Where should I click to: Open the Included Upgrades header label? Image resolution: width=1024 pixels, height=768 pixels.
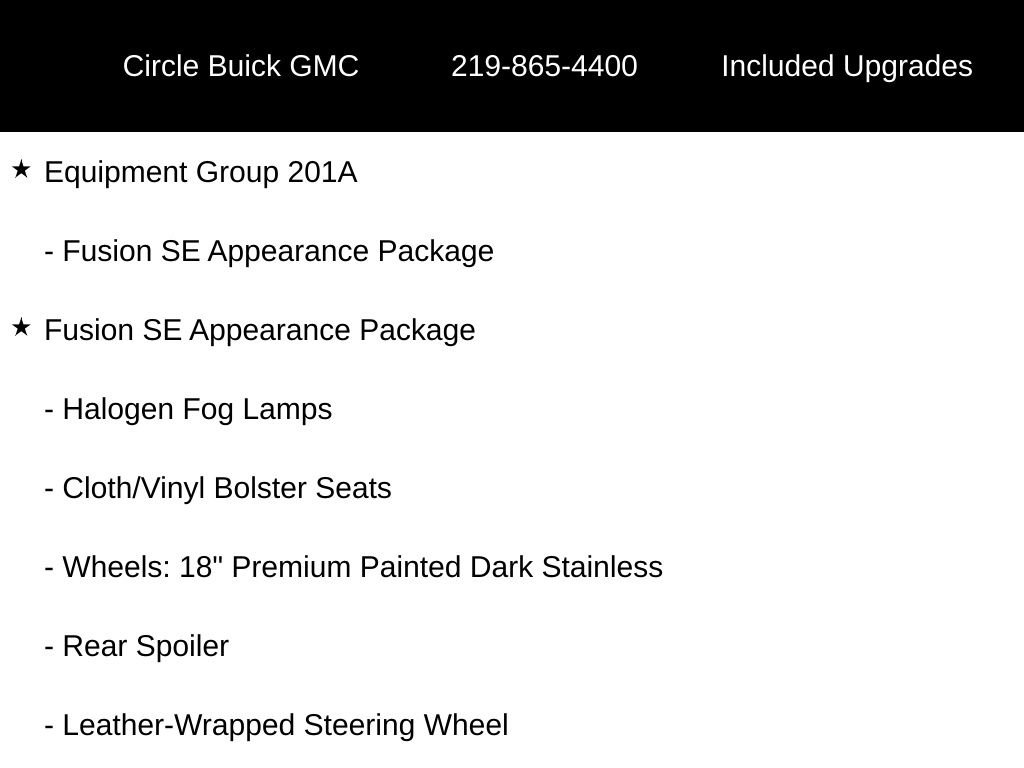(846, 66)
